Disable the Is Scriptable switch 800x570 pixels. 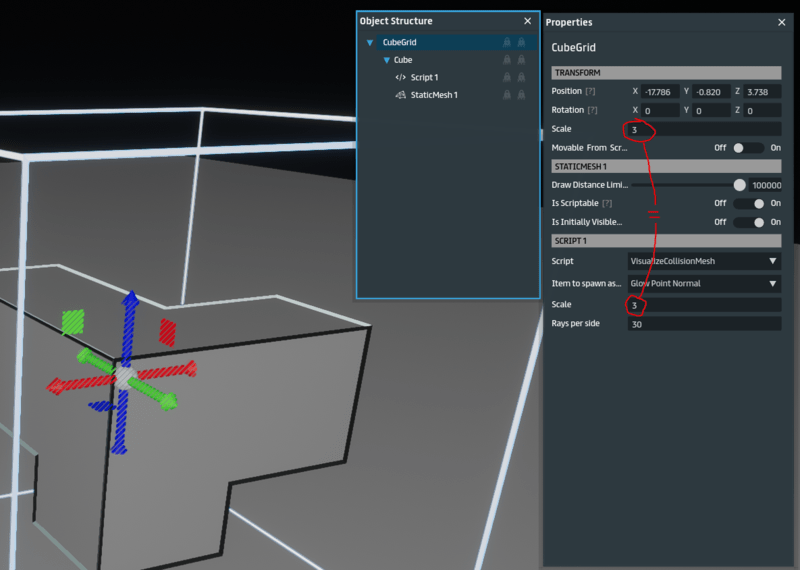(748, 203)
